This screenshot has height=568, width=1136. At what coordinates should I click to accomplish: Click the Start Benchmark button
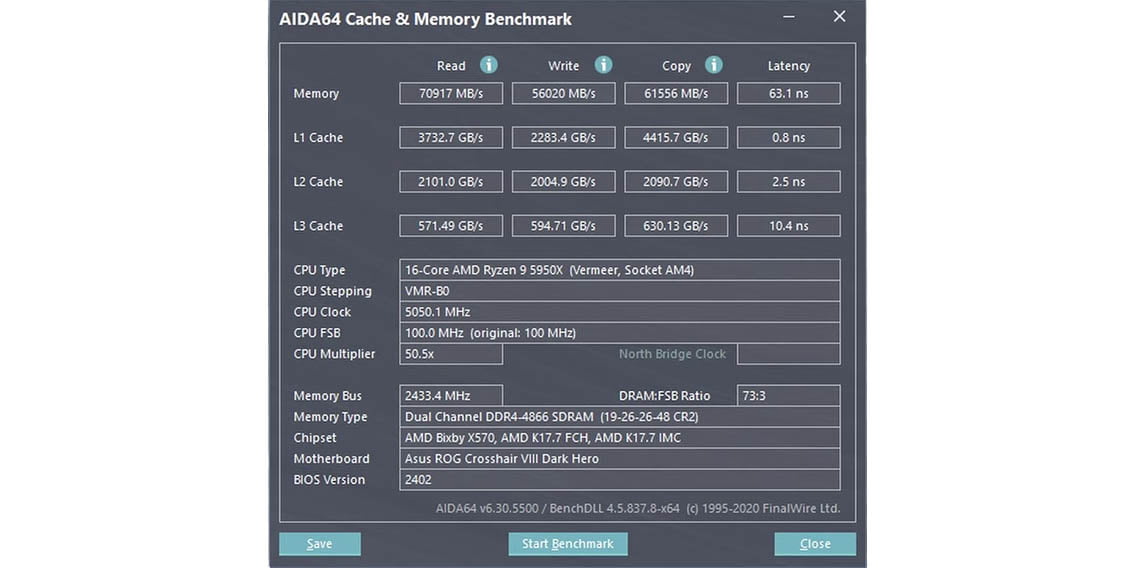click(568, 544)
